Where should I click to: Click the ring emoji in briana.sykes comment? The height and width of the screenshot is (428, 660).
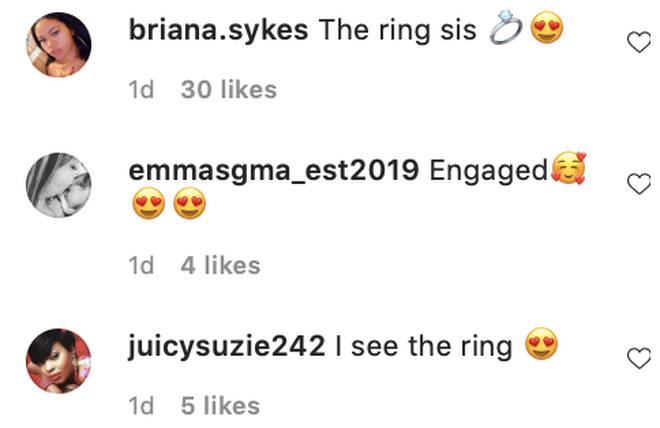[x=506, y=27]
